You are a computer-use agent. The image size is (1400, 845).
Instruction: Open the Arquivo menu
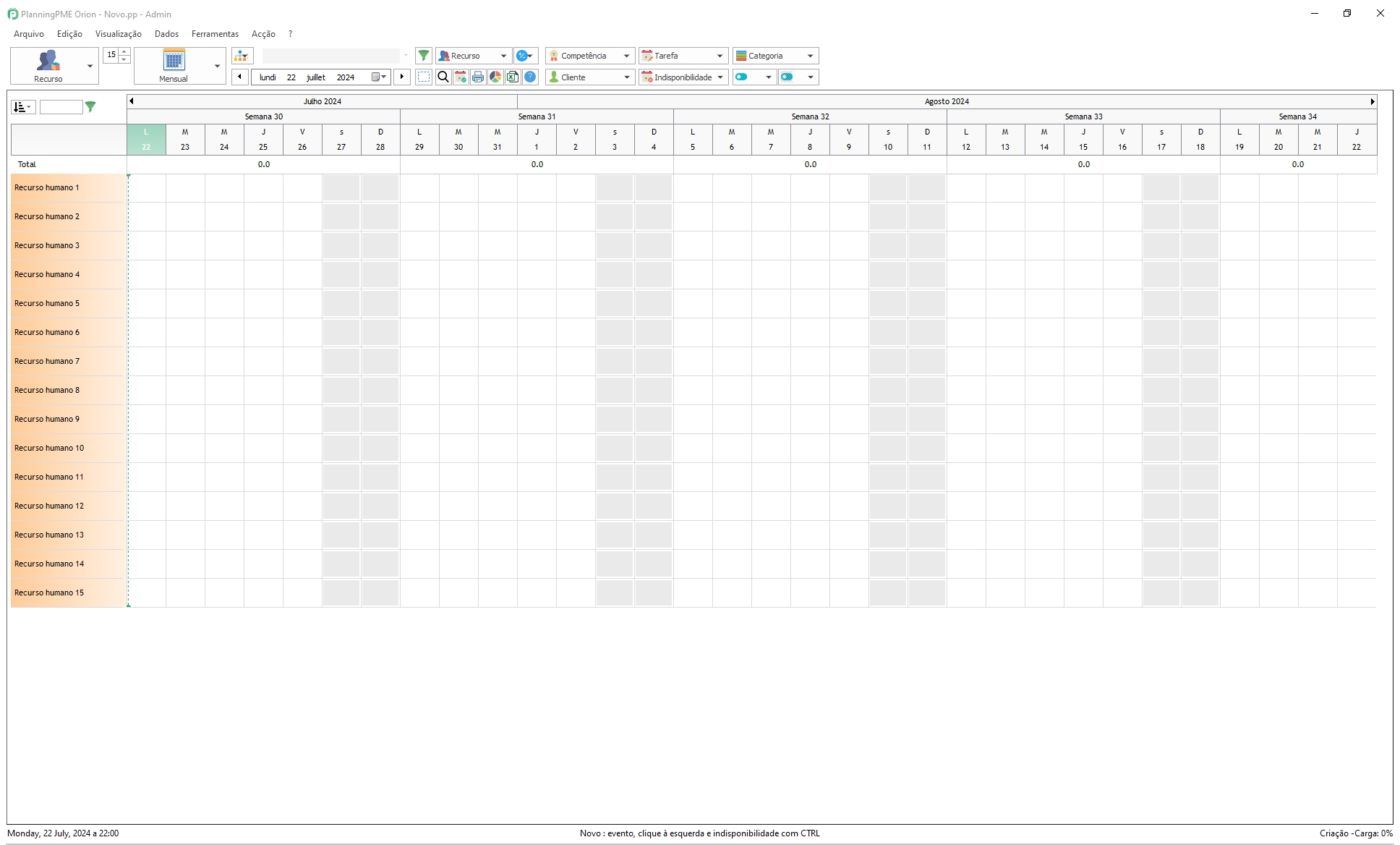pyautogui.click(x=29, y=34)
